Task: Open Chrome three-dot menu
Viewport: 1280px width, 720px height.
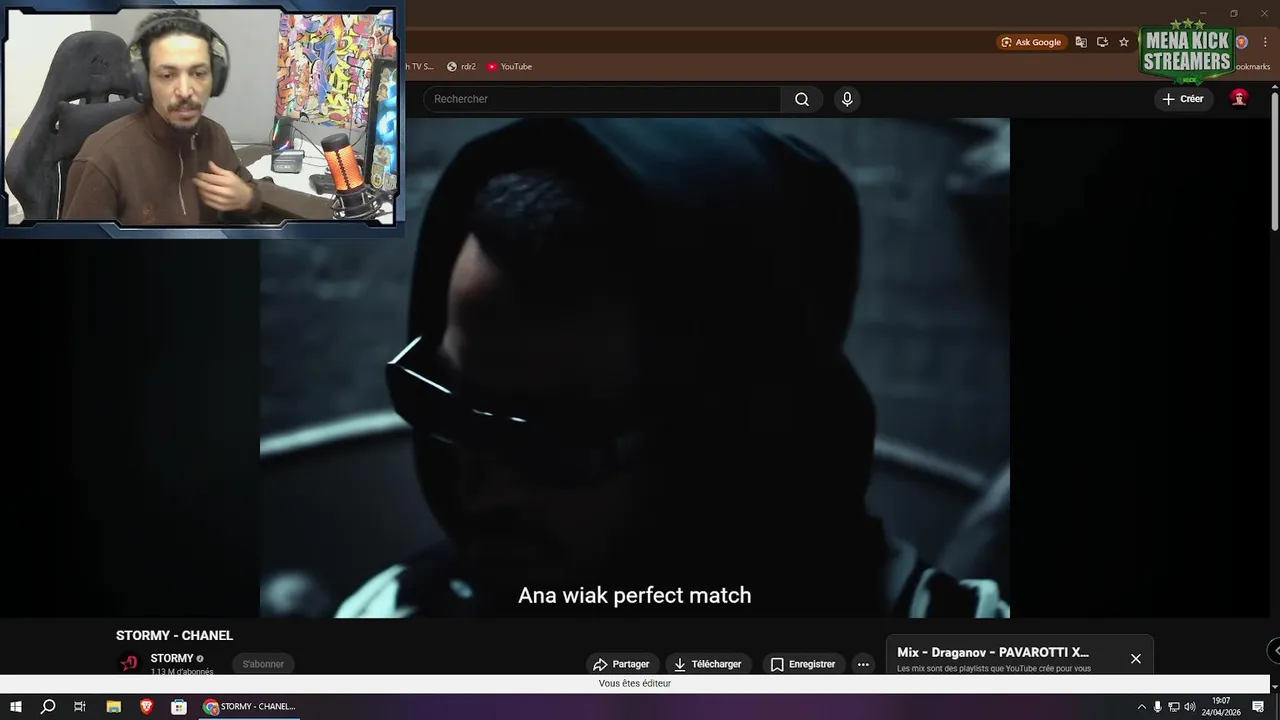Action: point(1265,42)
